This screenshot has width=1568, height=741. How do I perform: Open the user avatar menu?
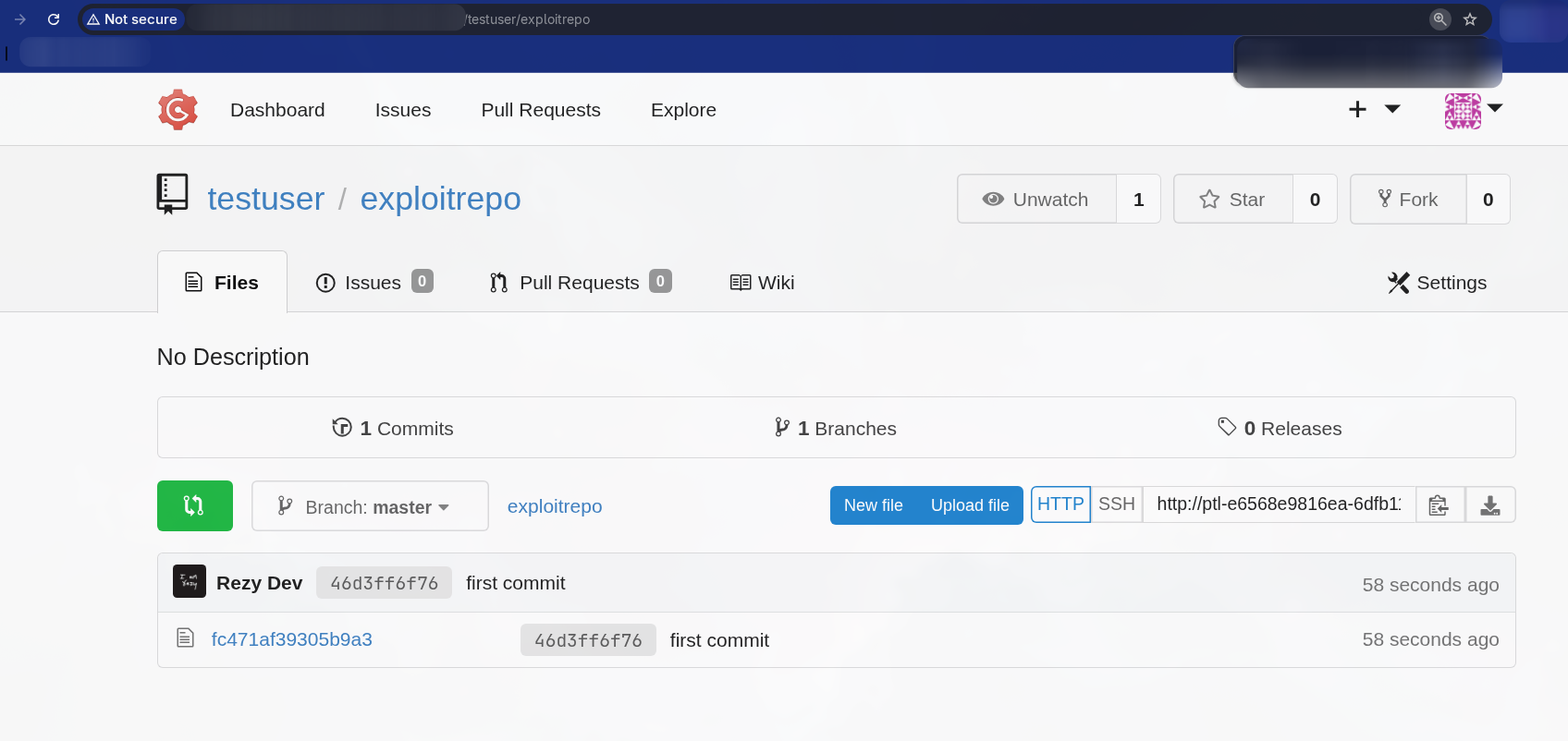tap(1473, 110)
